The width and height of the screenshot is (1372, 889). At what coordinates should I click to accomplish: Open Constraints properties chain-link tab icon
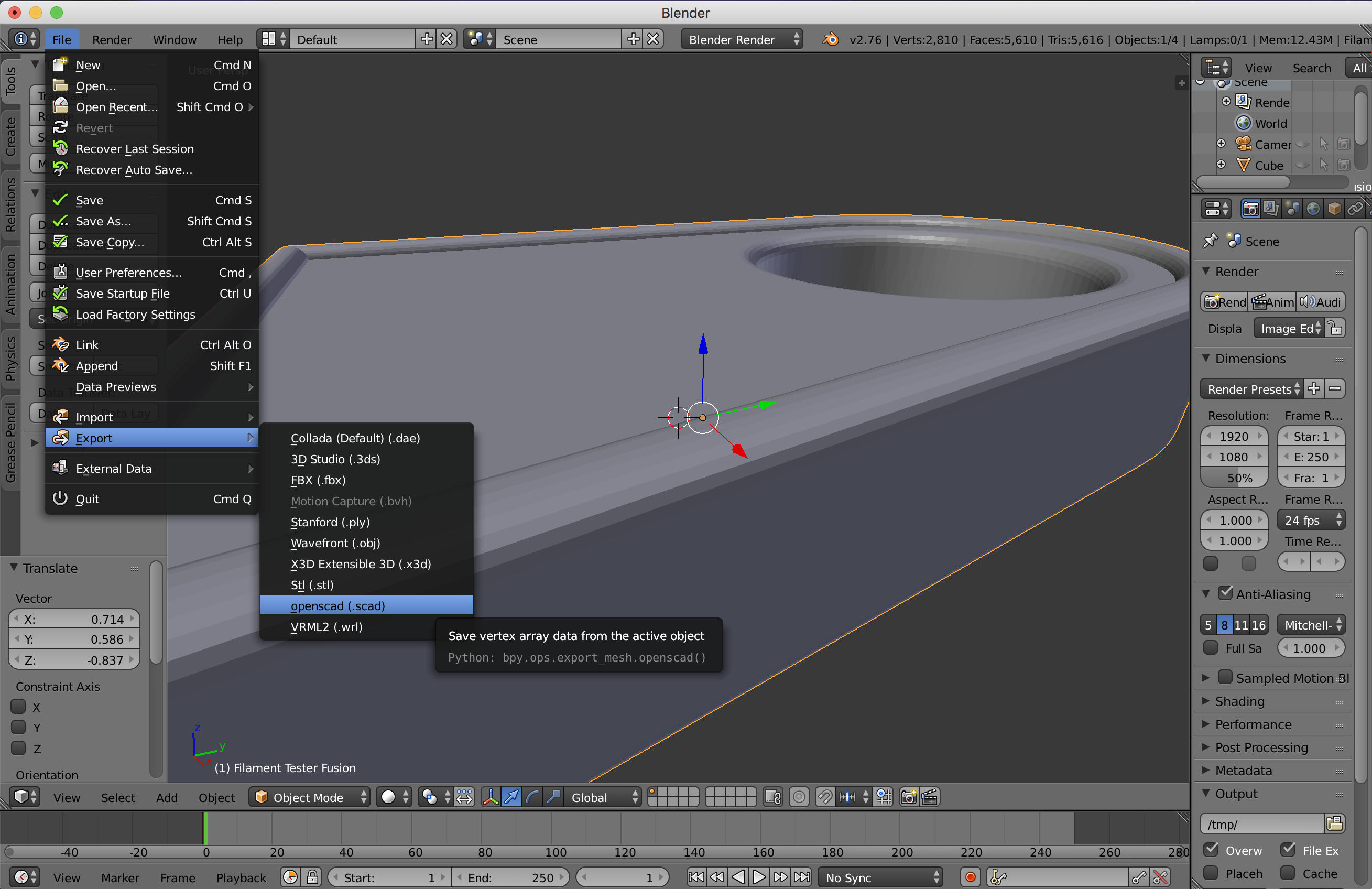tap(1355, 209)
